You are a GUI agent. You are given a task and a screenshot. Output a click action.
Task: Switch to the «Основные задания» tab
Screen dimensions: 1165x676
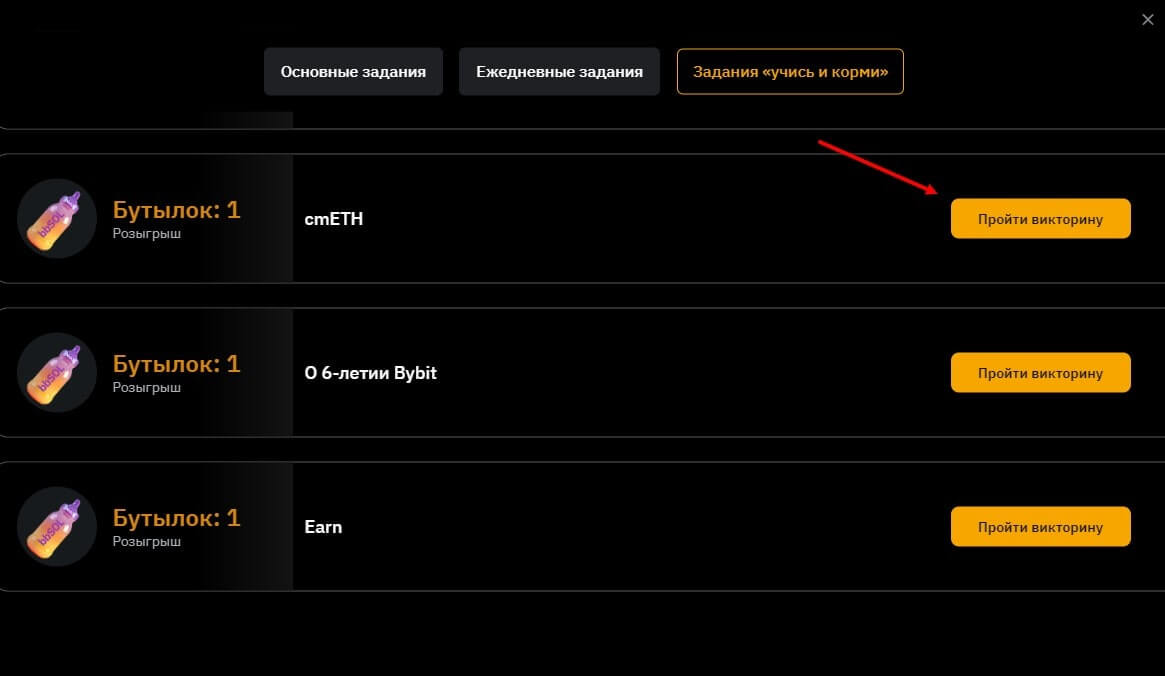(x=353, y=72)
